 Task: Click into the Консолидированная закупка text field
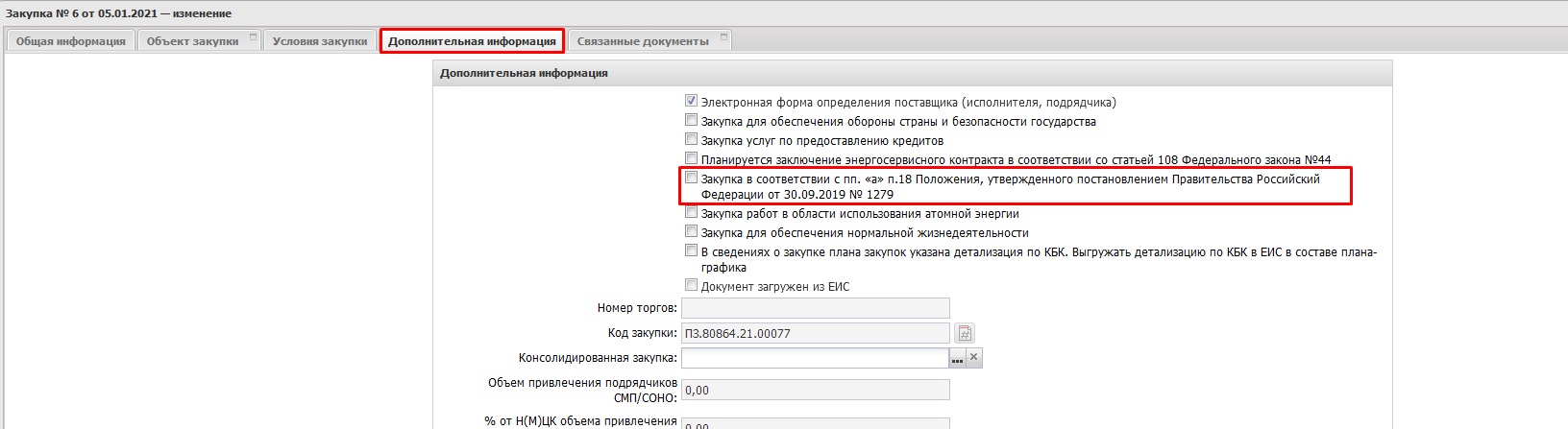814,357
